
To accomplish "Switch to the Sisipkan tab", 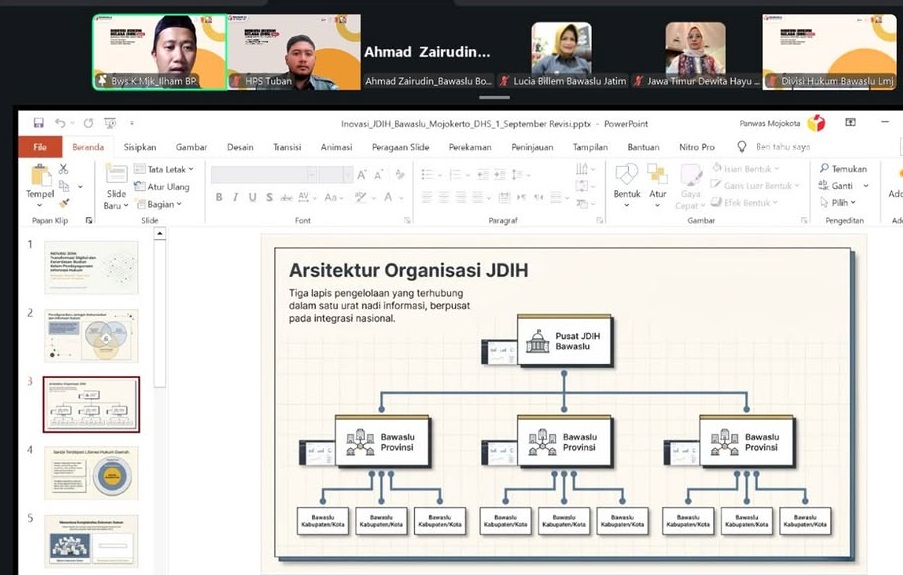I will [x=140, y=147].
